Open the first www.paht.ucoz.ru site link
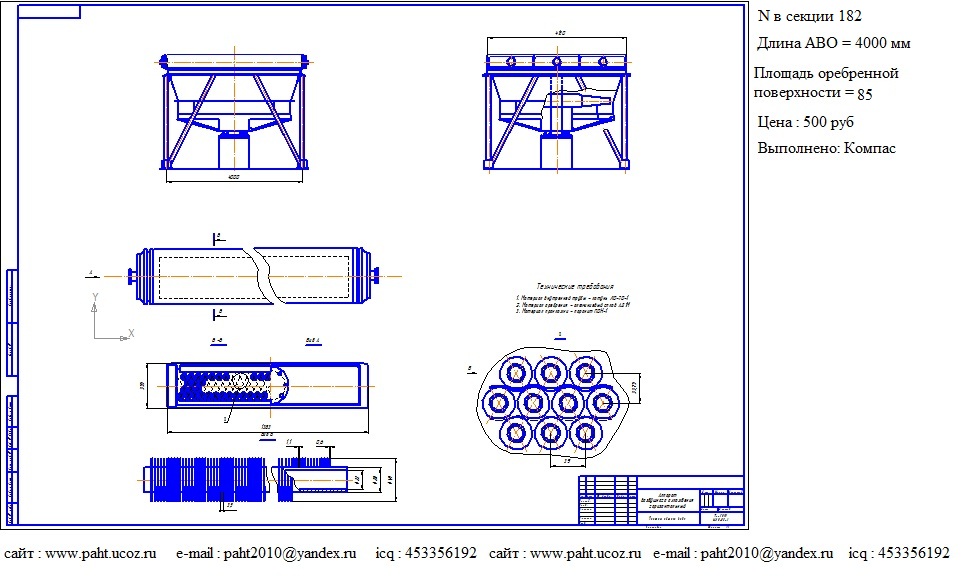The height and width of the screenshot is (581, 965). tap(100, 553)
